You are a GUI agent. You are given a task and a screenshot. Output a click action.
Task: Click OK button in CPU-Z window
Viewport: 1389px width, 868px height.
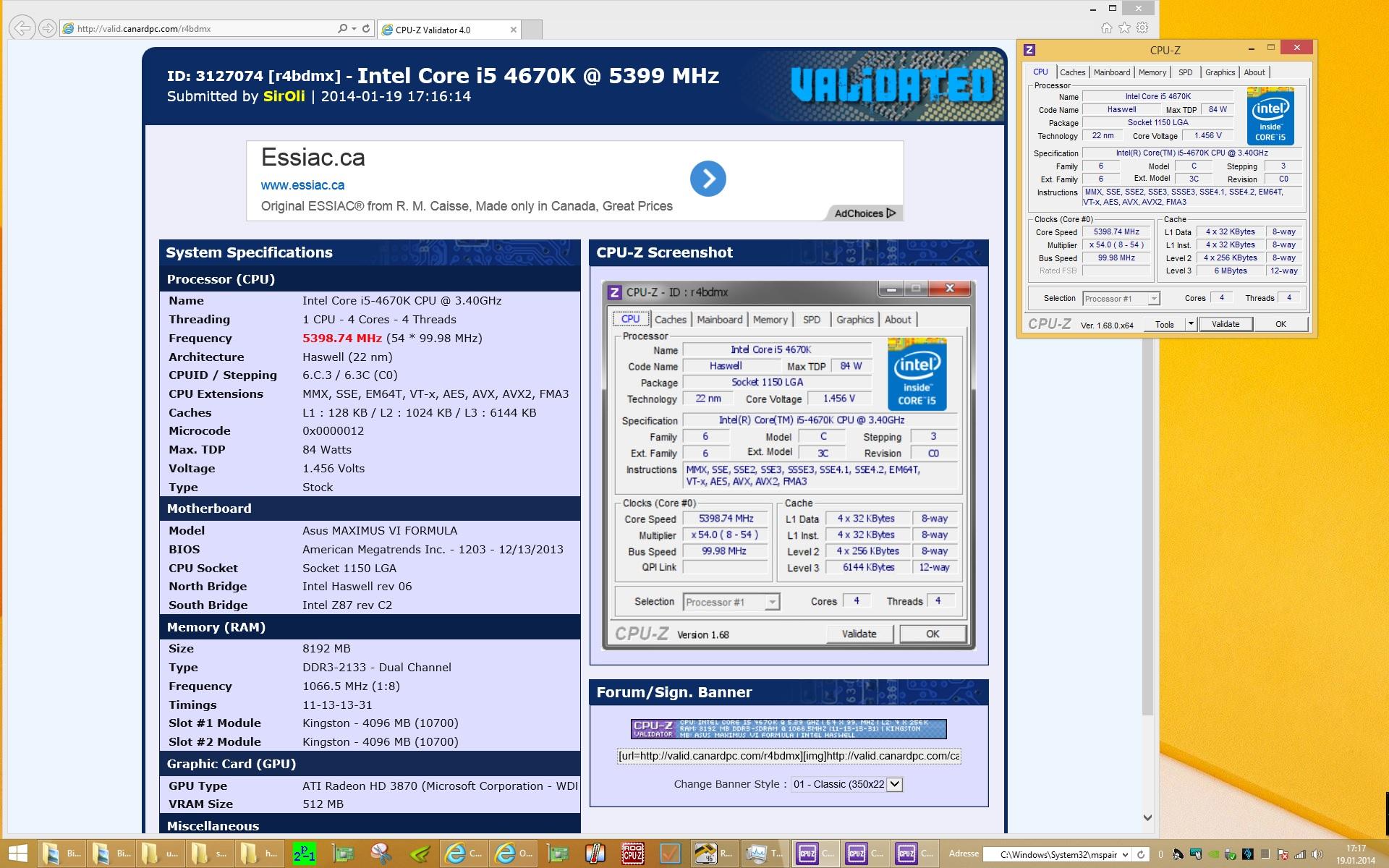coord(1280,324)
